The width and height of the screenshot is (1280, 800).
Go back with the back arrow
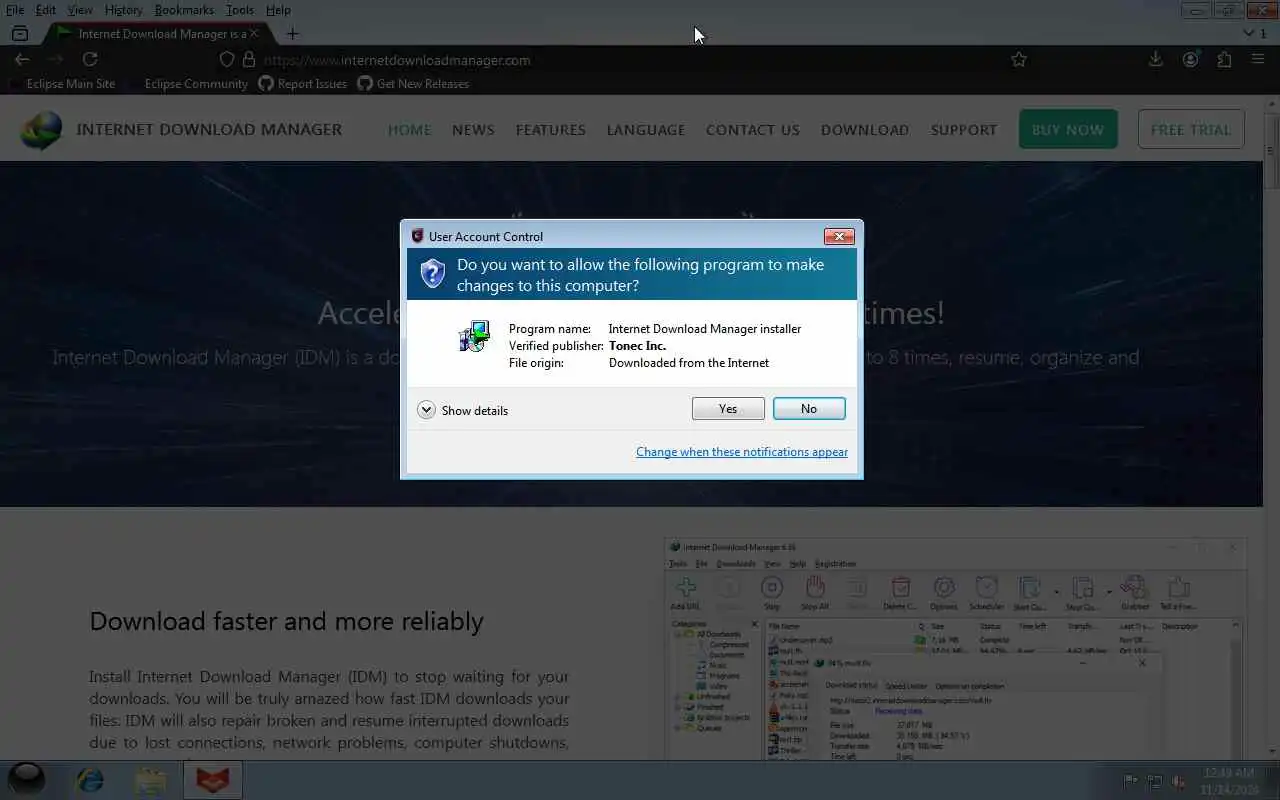point(22,60)
